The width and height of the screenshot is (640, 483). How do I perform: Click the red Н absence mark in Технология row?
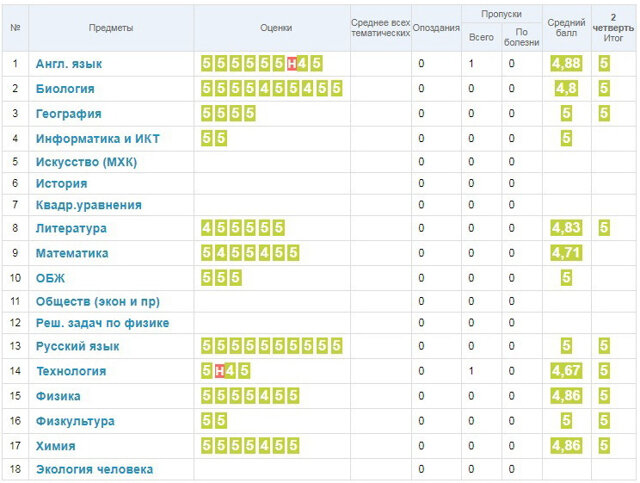coord(219,371)
